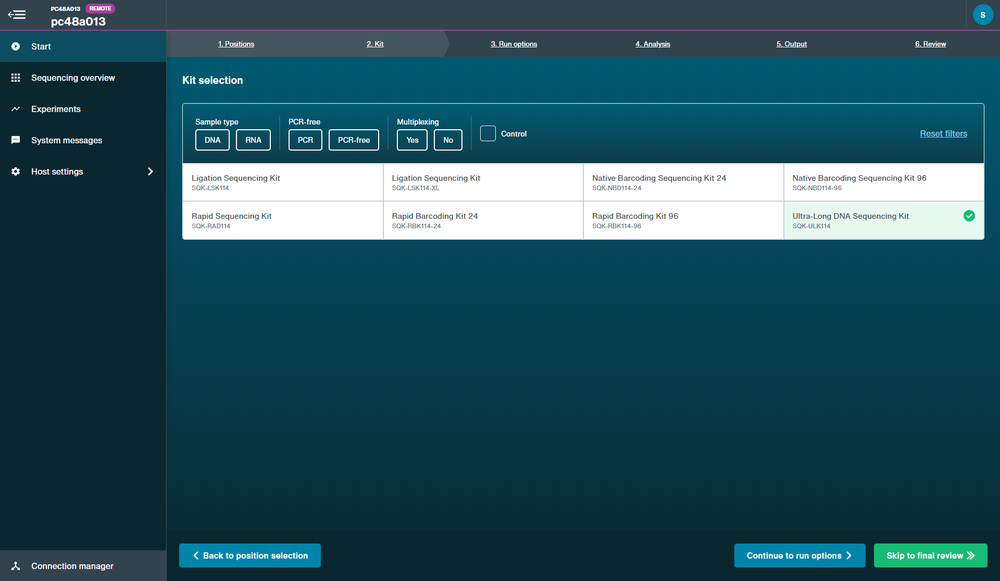Toggle the PCR-free filter button
Screen dimensions: 1000x581
(354, 140)
